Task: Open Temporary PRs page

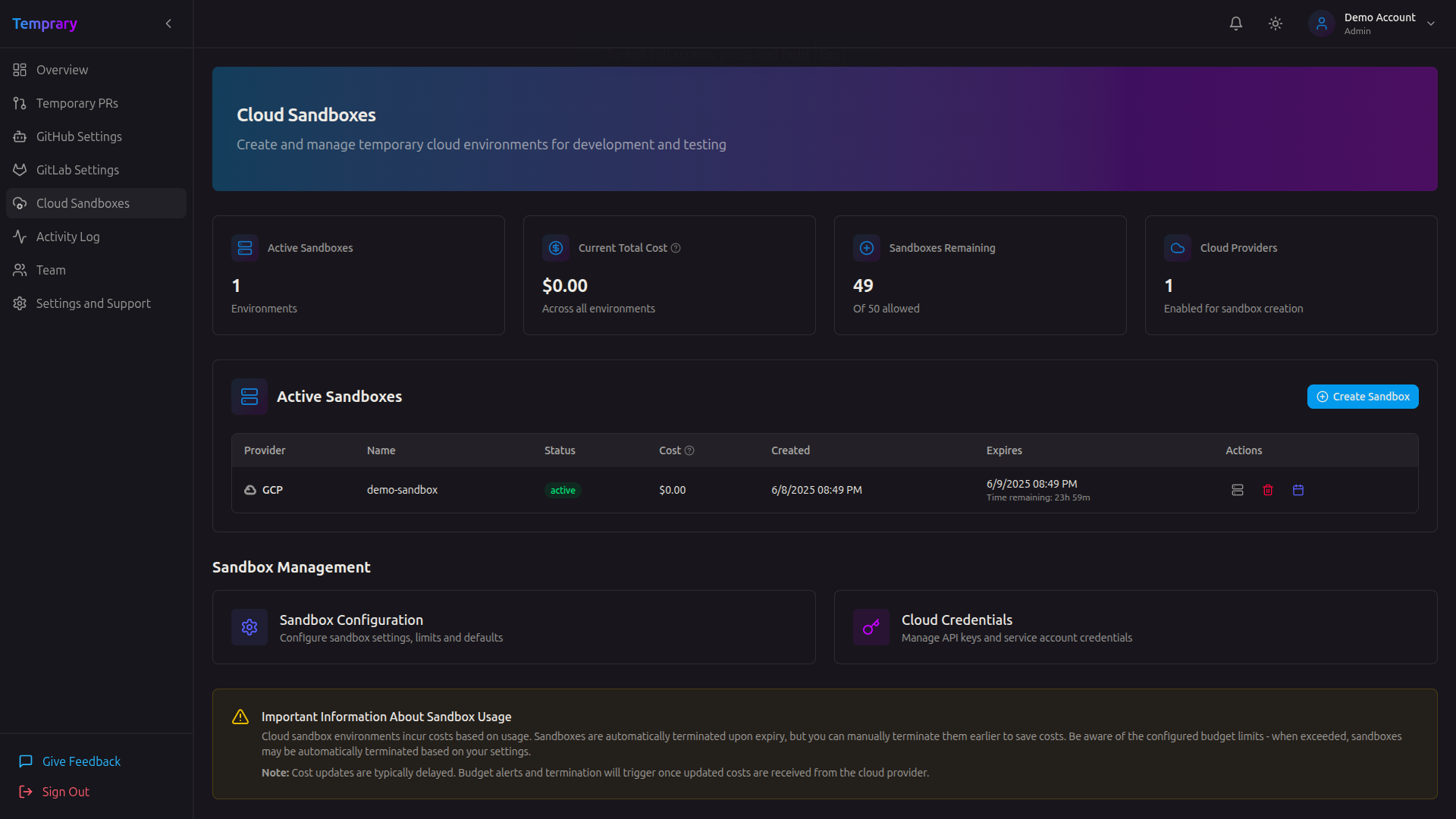Action: point(96,103)
